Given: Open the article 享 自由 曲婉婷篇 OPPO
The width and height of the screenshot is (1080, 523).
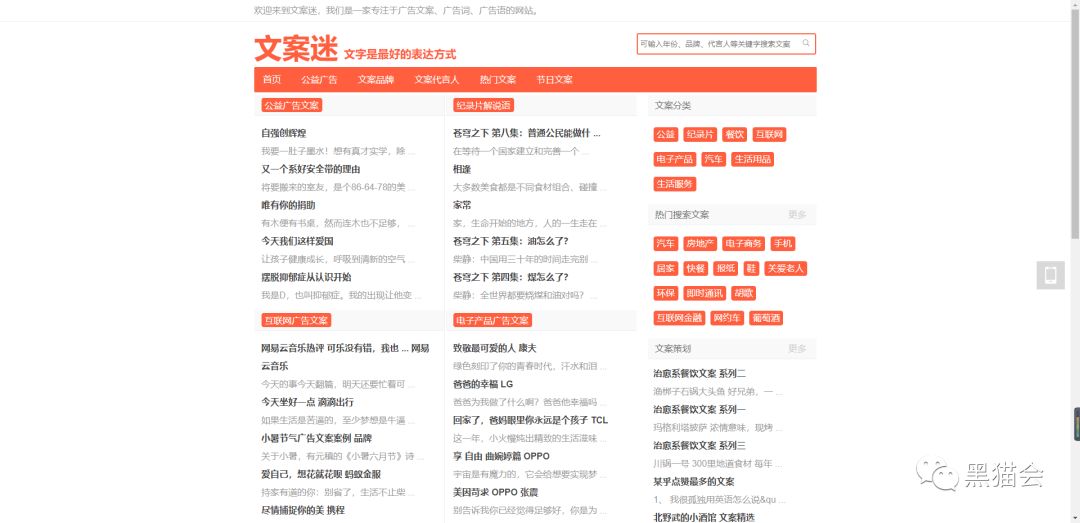Looking at the screenshot, I should click(x=501, y=456).
